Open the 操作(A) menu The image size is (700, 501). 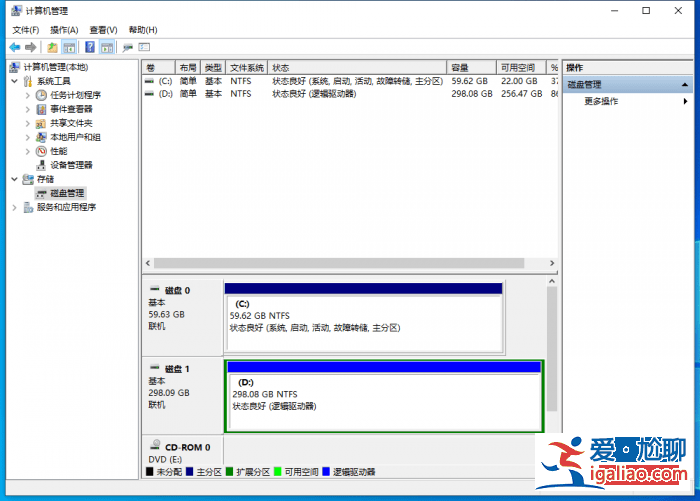point(64,30)
